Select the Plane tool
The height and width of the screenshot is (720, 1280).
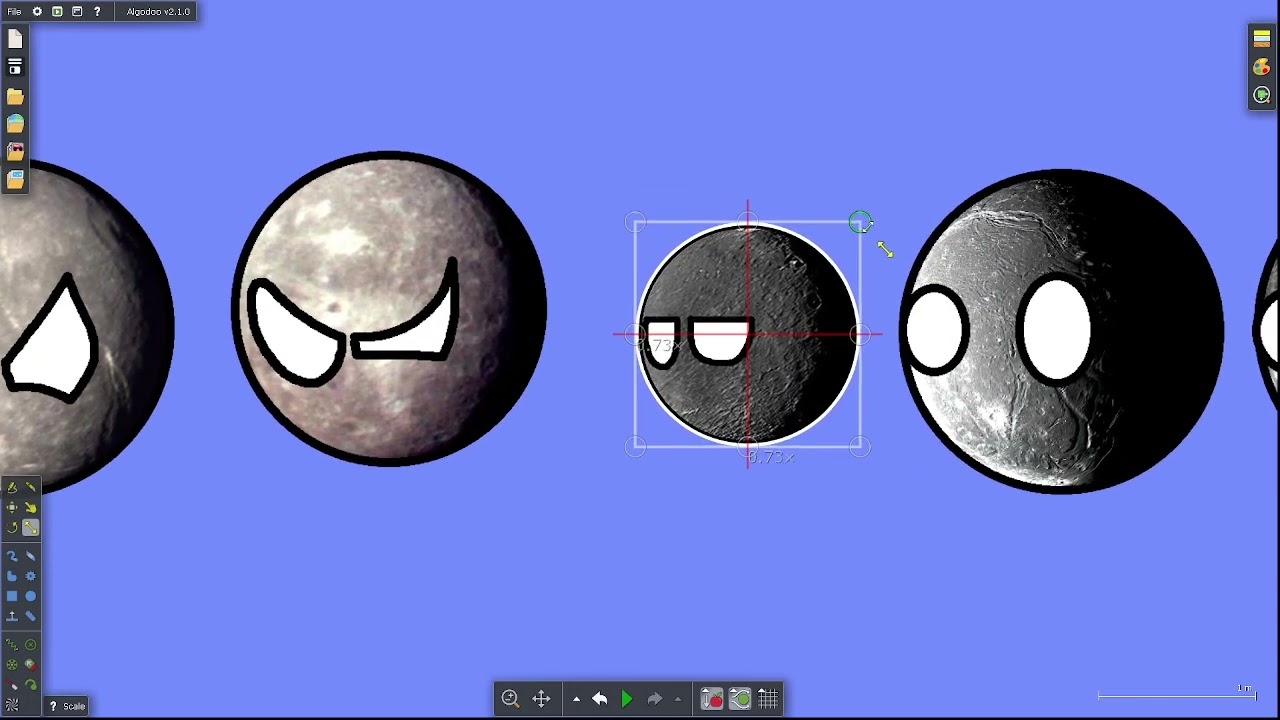[12, 616]
